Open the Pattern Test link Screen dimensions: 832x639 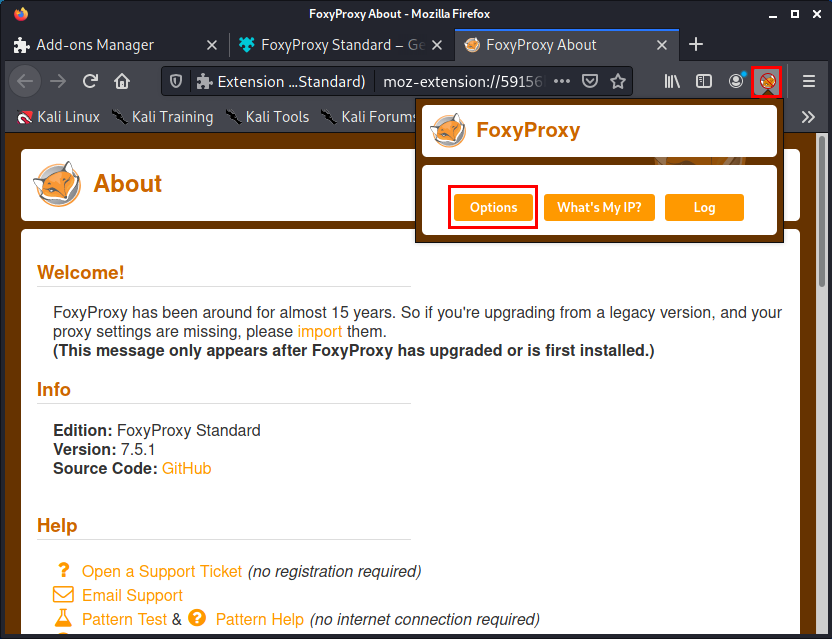pos(124,619)
